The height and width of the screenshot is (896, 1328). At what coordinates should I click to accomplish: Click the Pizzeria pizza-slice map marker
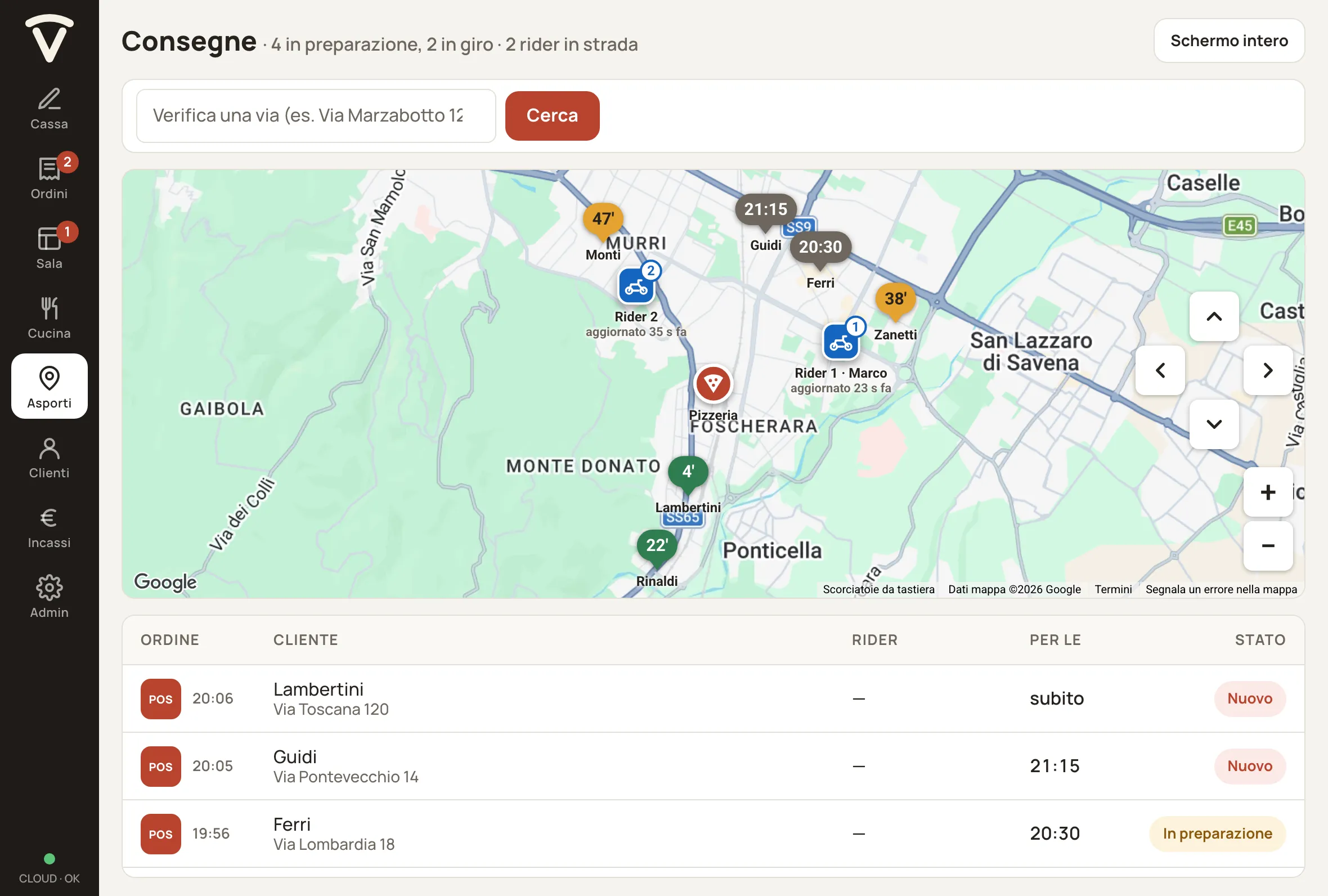[713, 383]
